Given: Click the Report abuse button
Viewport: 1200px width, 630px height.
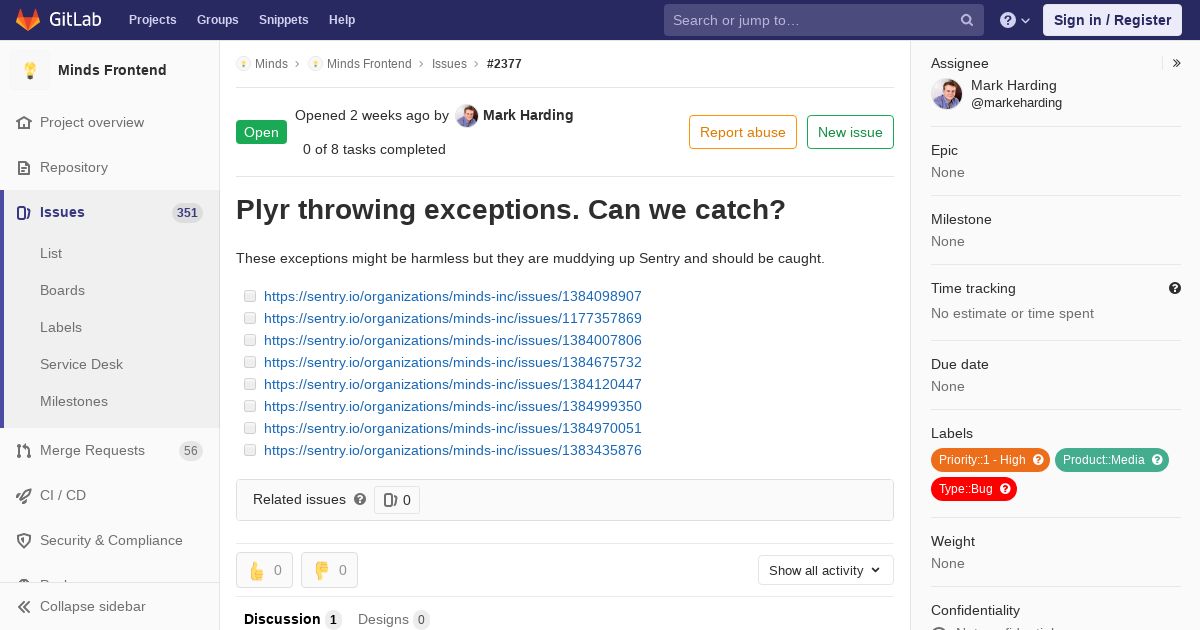Looking at the screenshot, I should 743,132.
